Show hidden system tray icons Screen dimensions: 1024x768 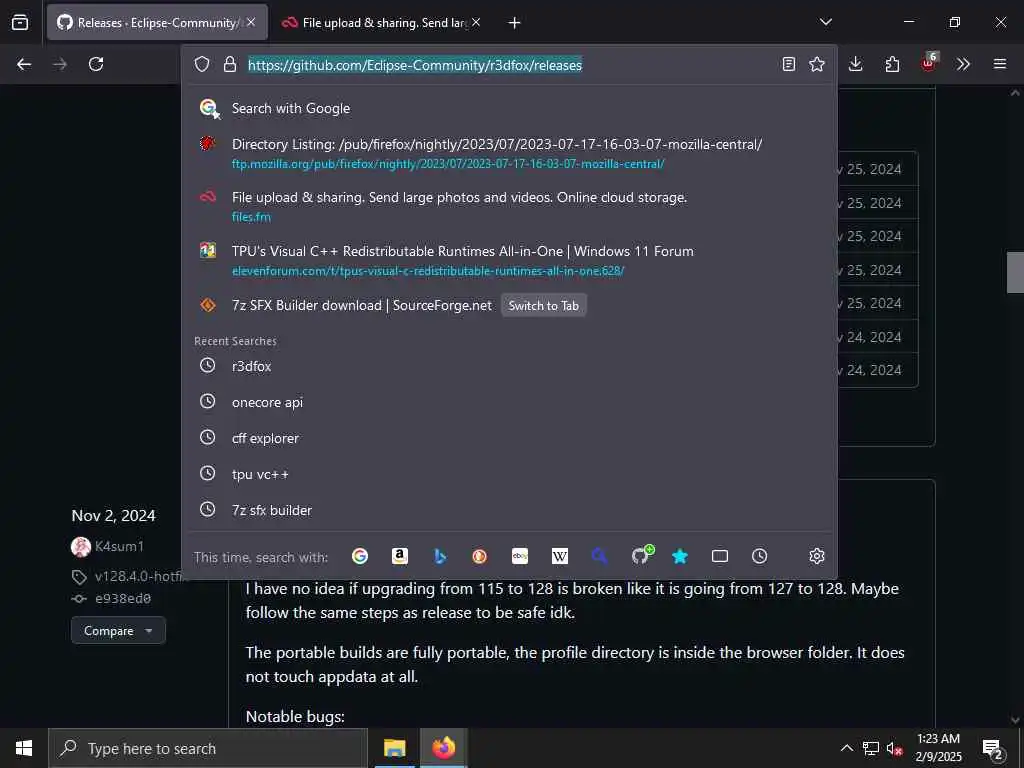coord(846,748)
